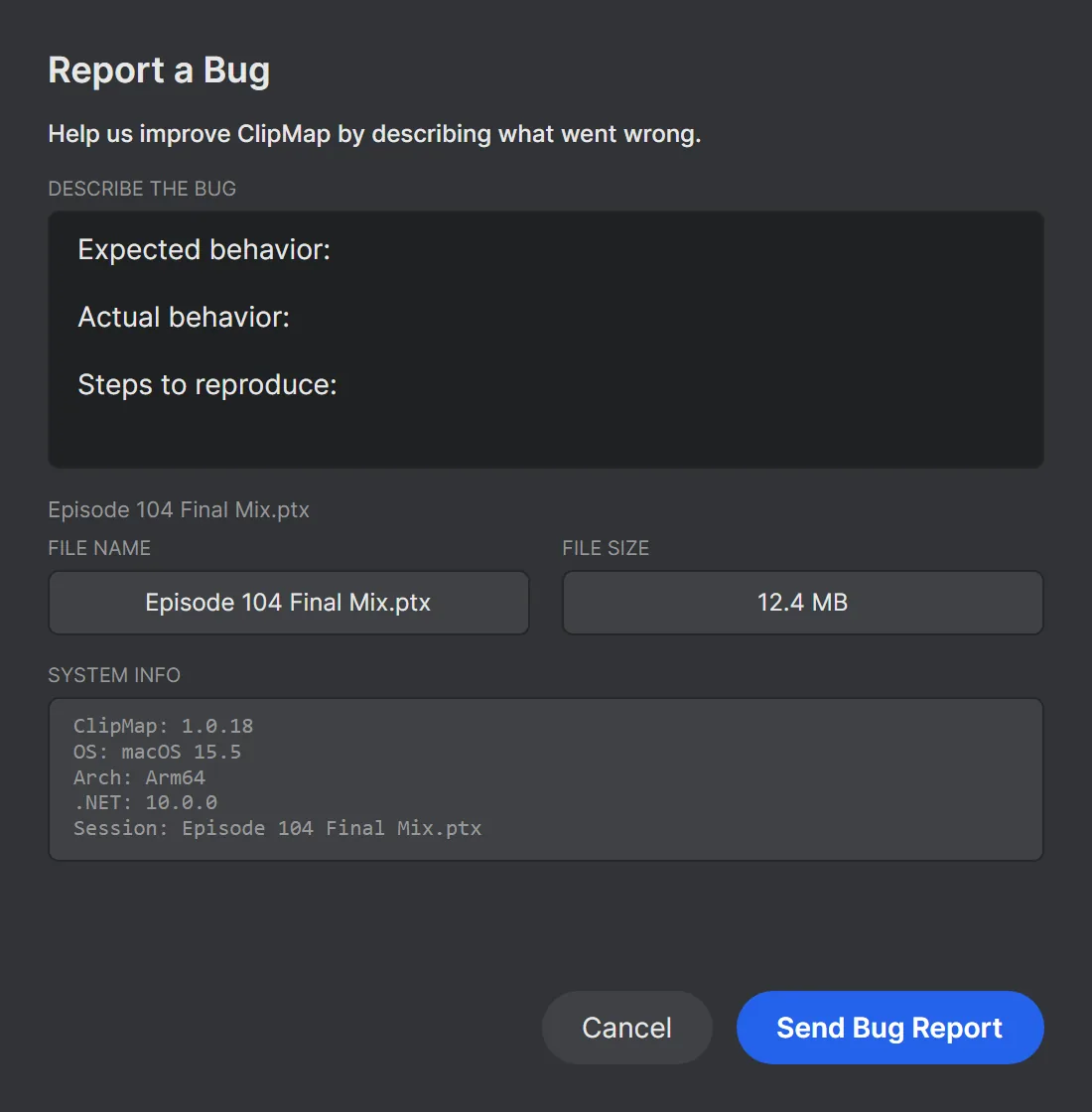Click the '.NET: 10.0.0' line
Viewport: 1092px width, 1112px height.
pos(145,803)
